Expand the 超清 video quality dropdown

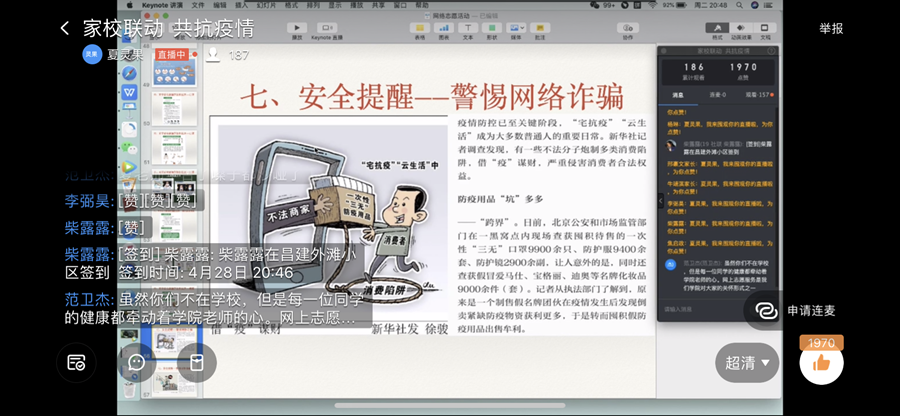(x=747, y=362)
